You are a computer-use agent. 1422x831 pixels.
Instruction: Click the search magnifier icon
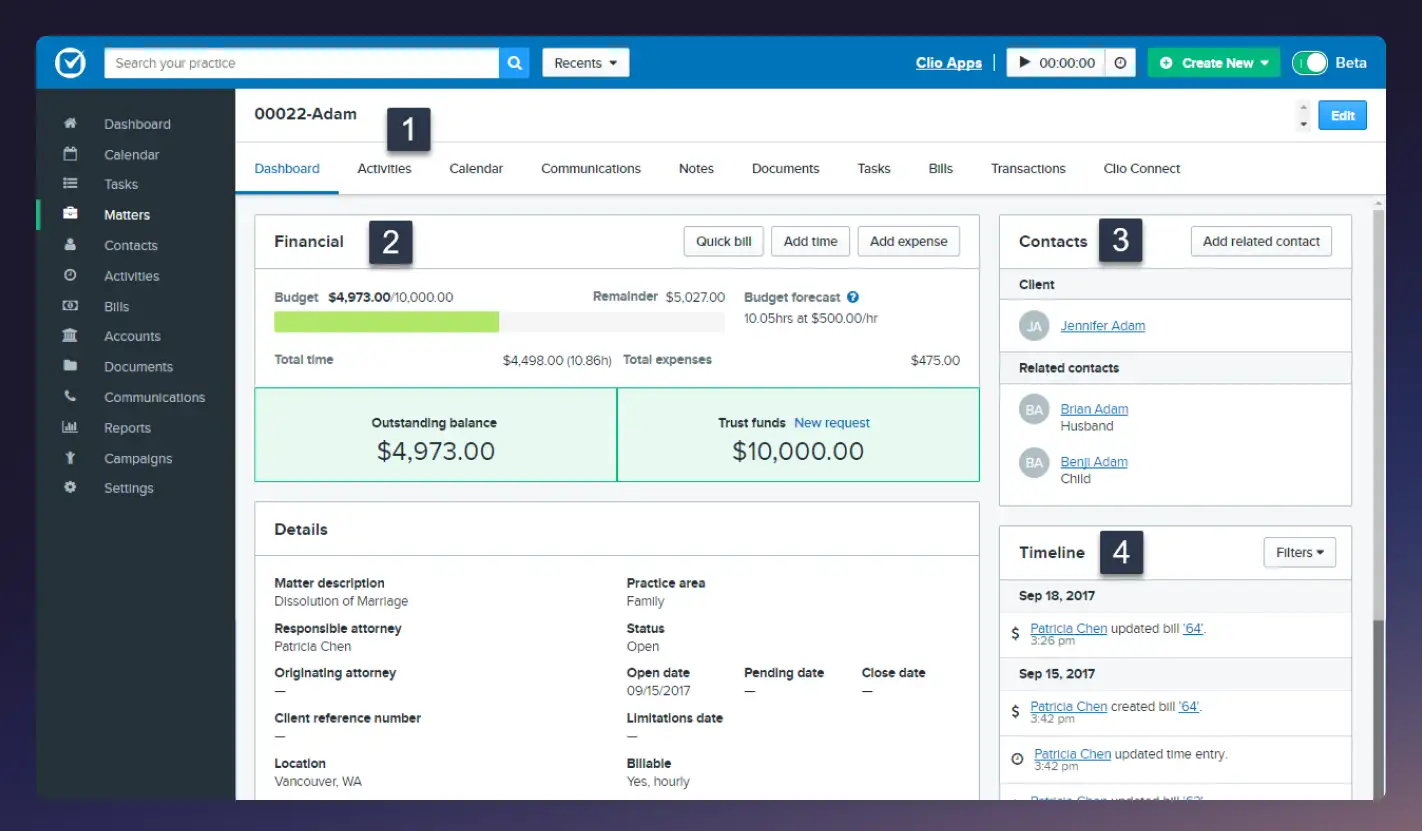click(514, 62)
